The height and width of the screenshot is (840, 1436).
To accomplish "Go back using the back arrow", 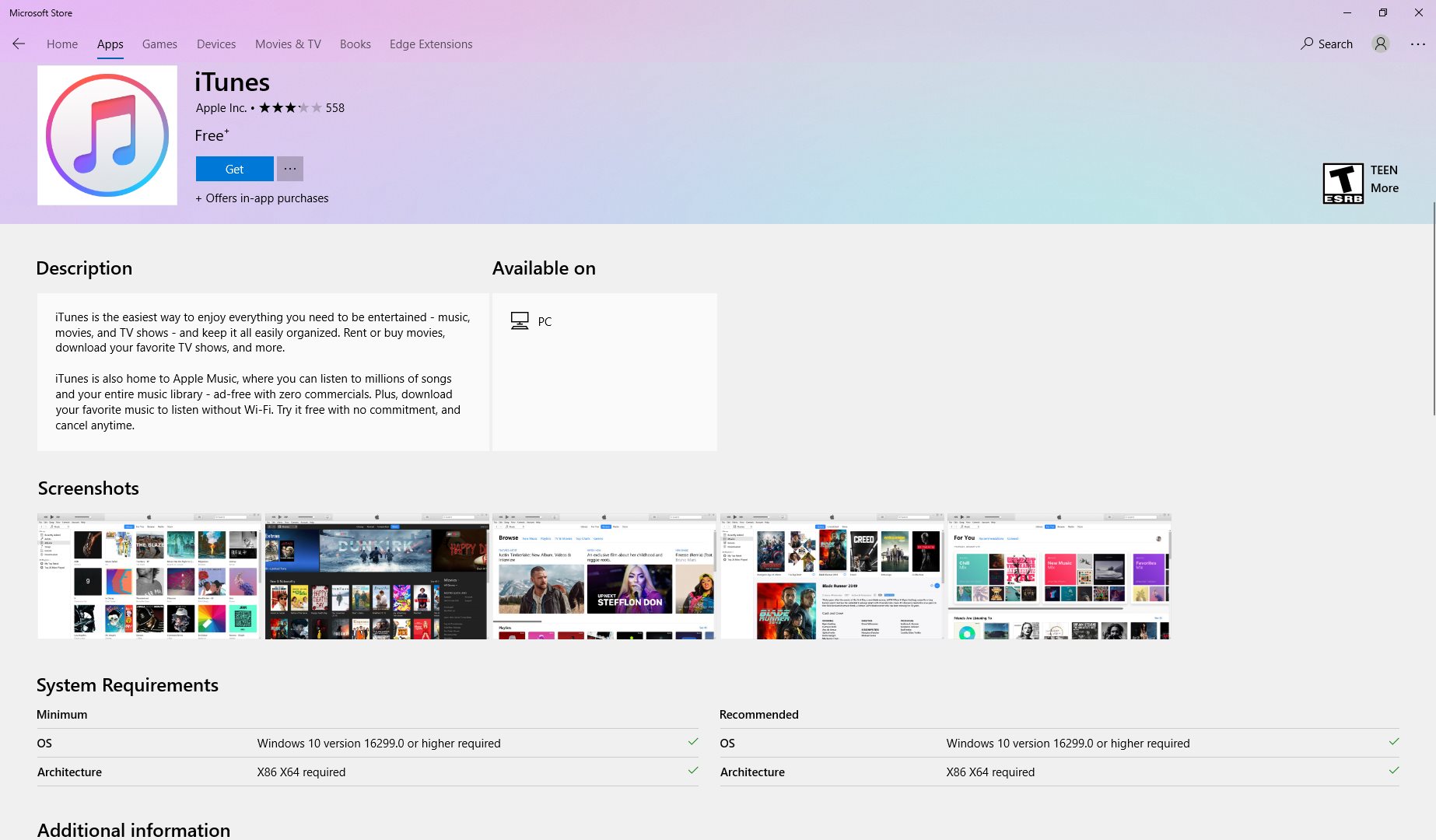I will click(19, 44).
